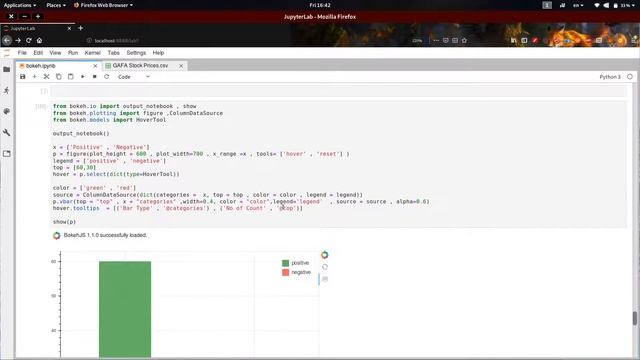
Task: Click the positive legend green swatch
Action: pos(285,263)
